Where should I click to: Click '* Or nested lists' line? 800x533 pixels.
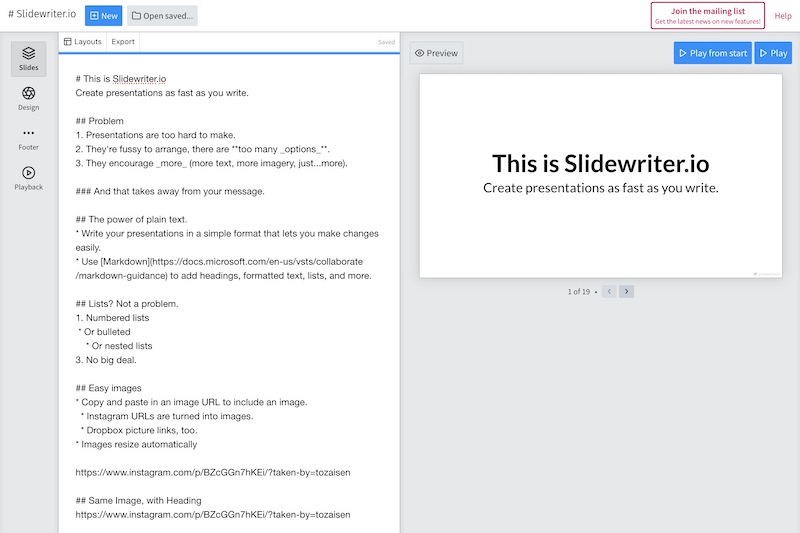pos(119,346)
